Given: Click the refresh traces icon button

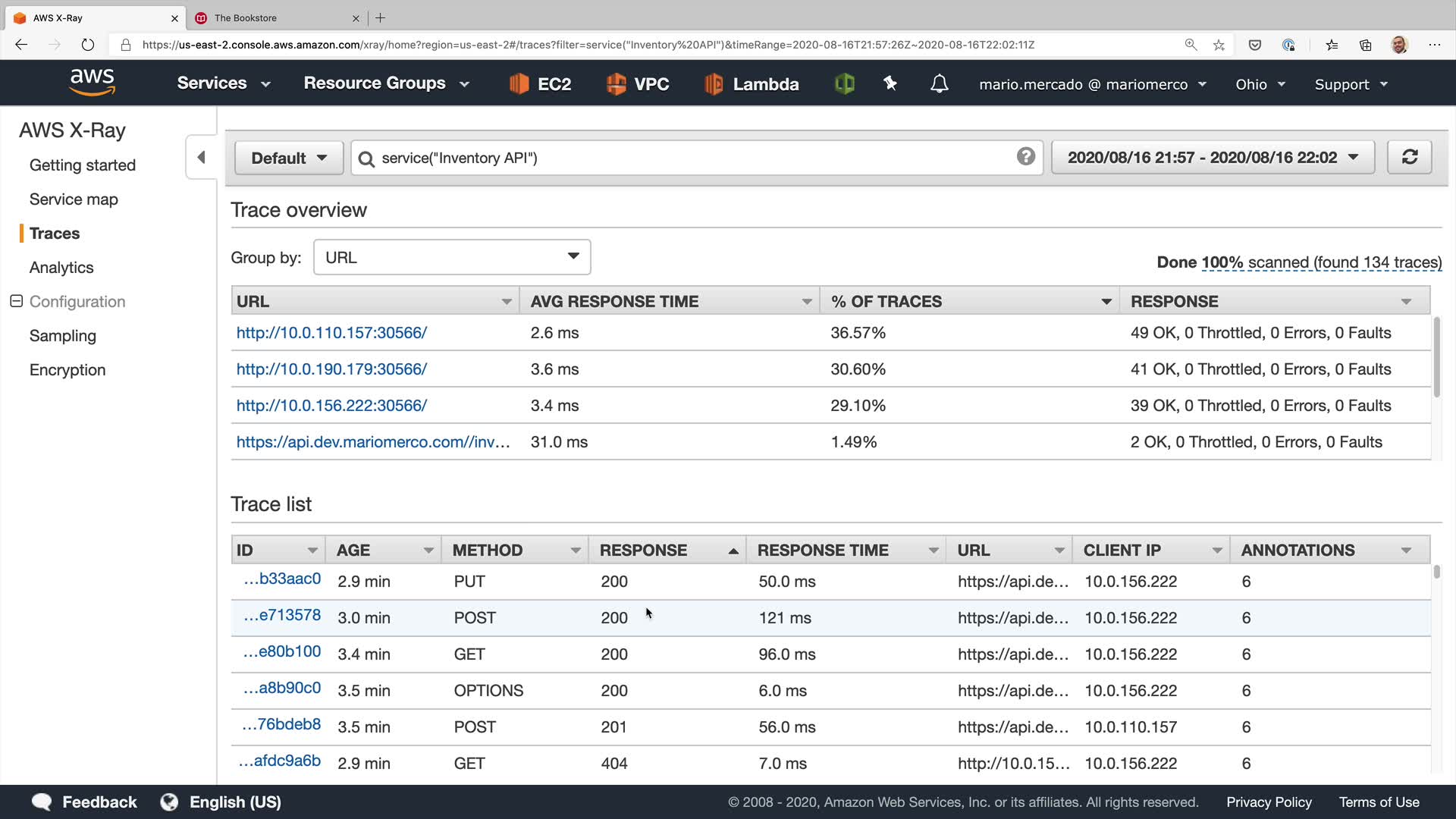Looking at the screenshot, I should coord(1409,157).
